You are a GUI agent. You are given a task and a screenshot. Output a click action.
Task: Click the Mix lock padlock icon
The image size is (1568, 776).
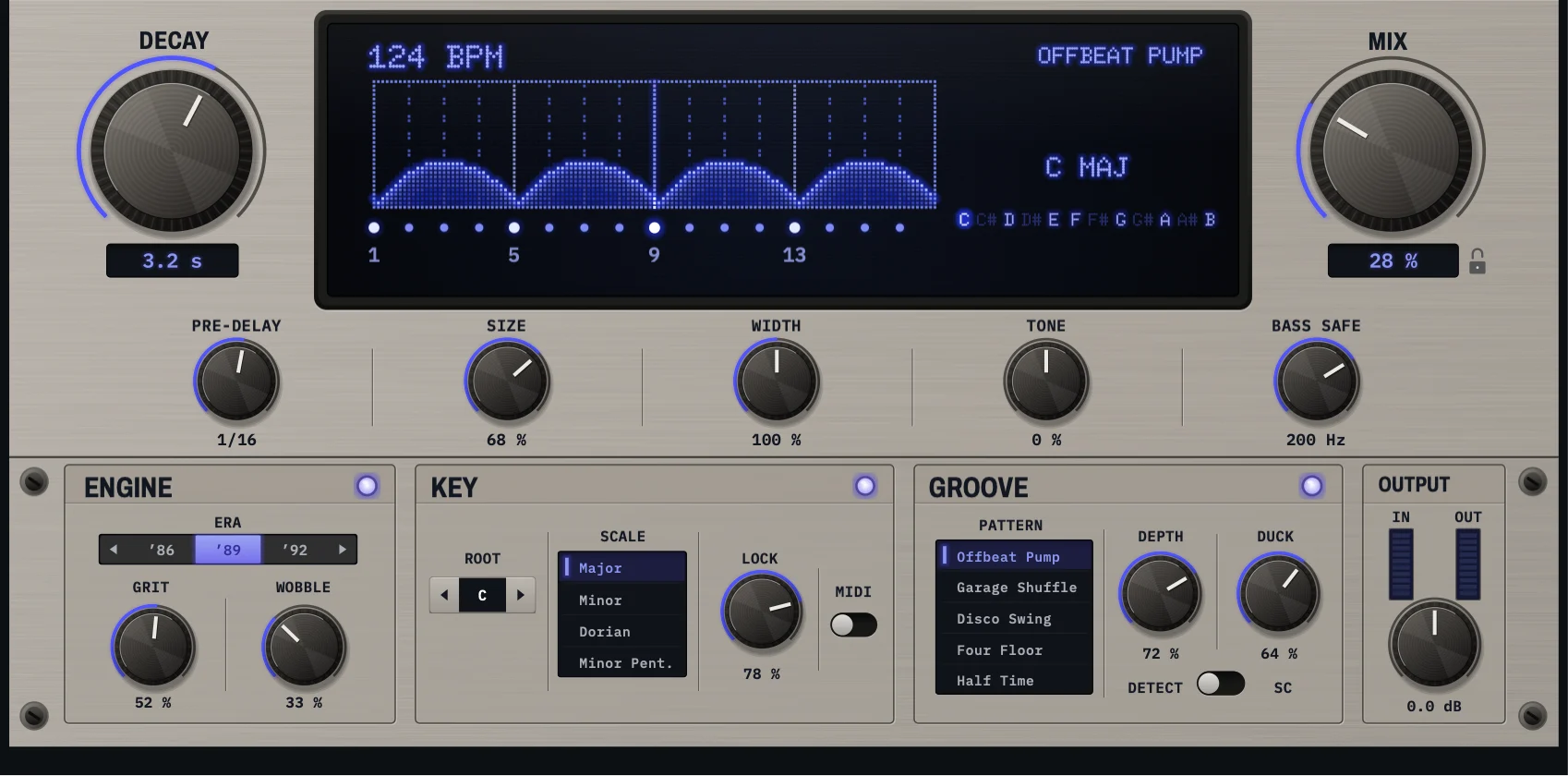(1478, 261)
